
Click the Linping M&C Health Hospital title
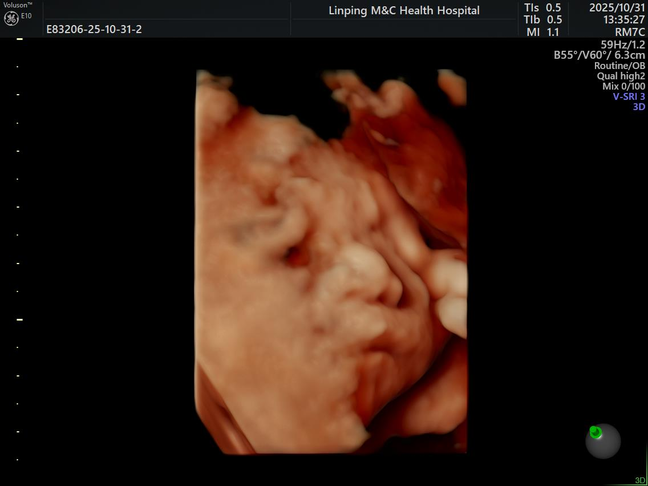404,11
